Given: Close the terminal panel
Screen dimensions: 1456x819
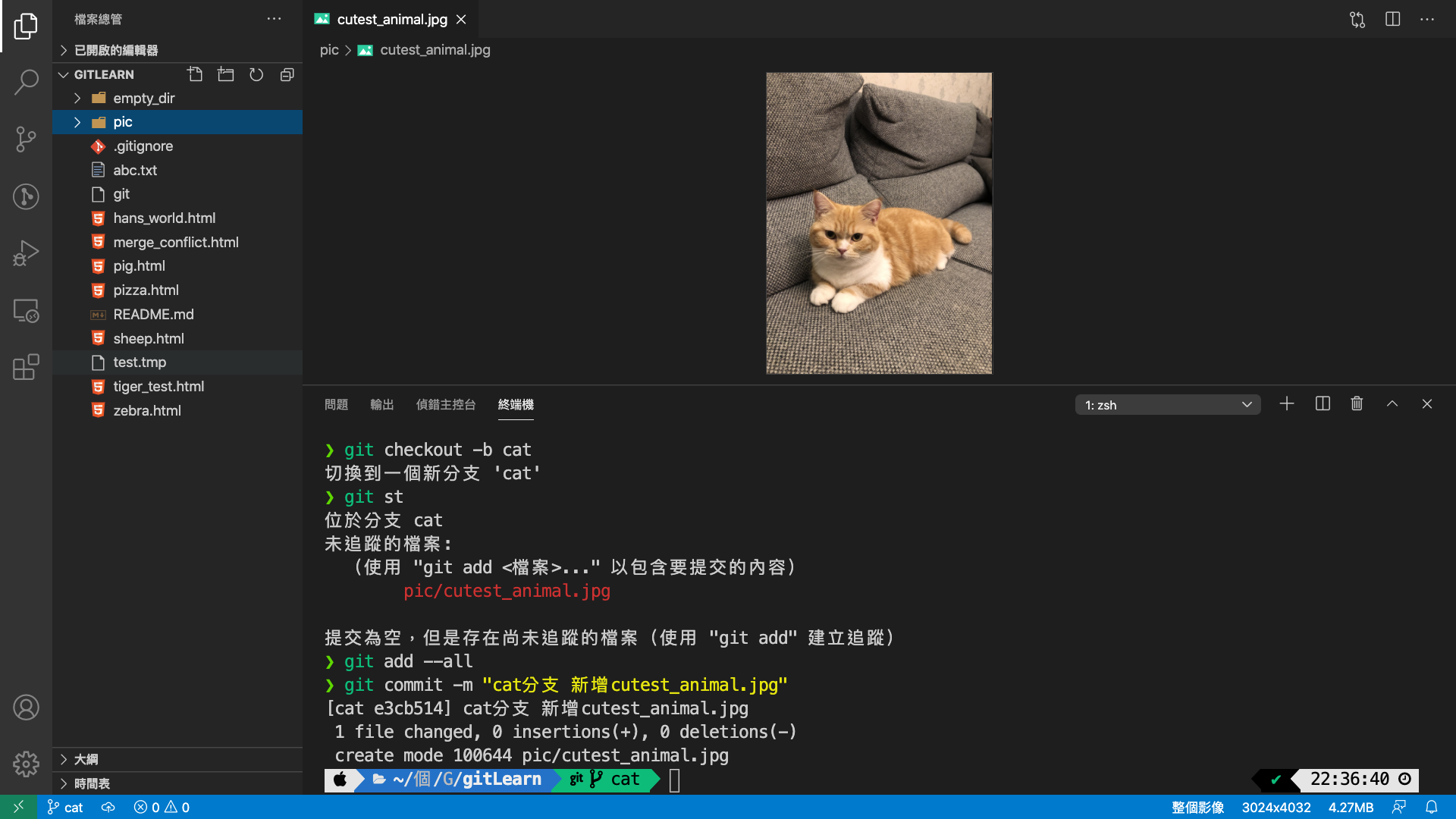Looking at the screenshot, I should (1427, 404).
